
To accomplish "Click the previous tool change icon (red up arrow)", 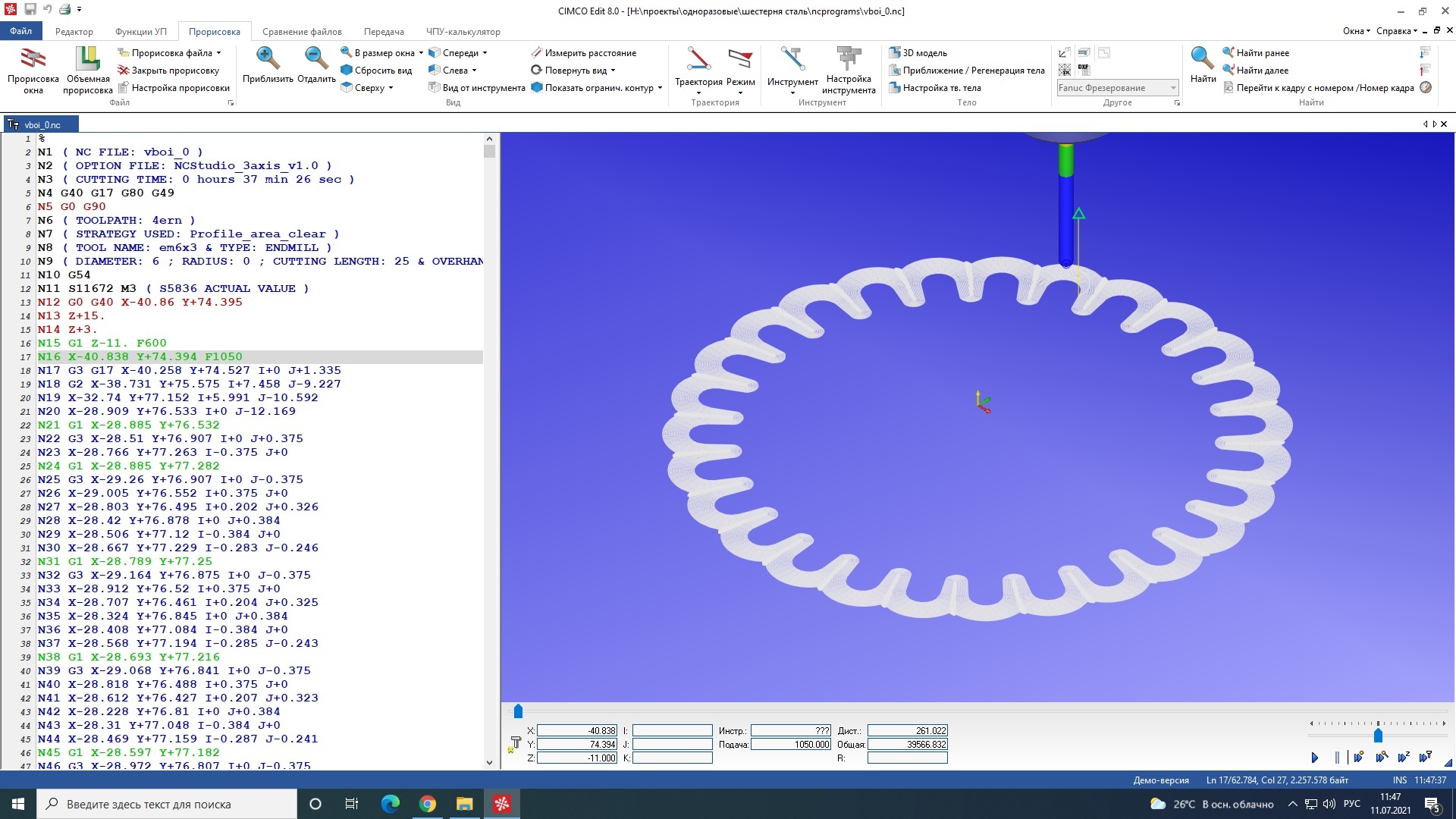I will tap(1426, 70).
